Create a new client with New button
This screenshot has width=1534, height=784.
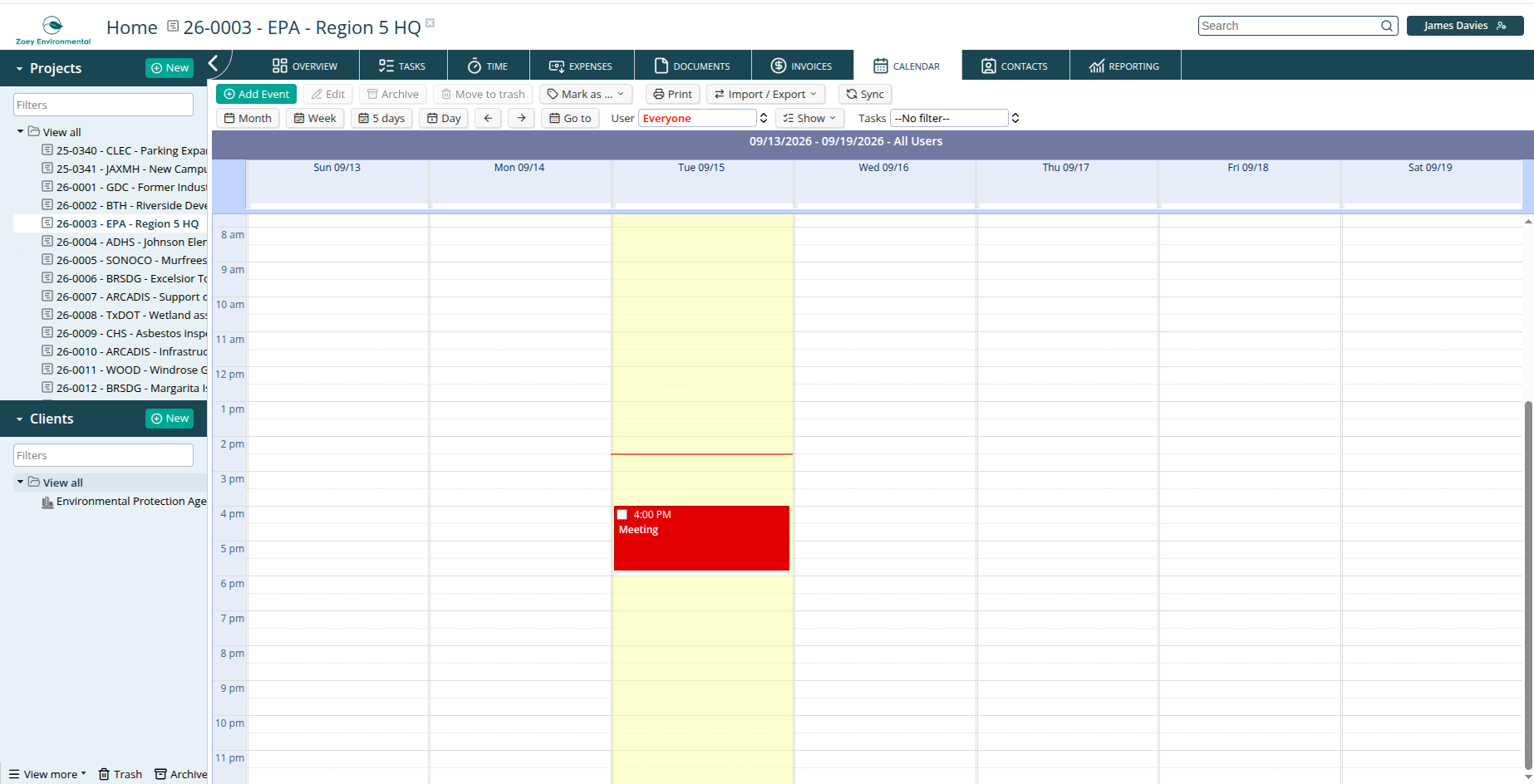click(170, 419)
